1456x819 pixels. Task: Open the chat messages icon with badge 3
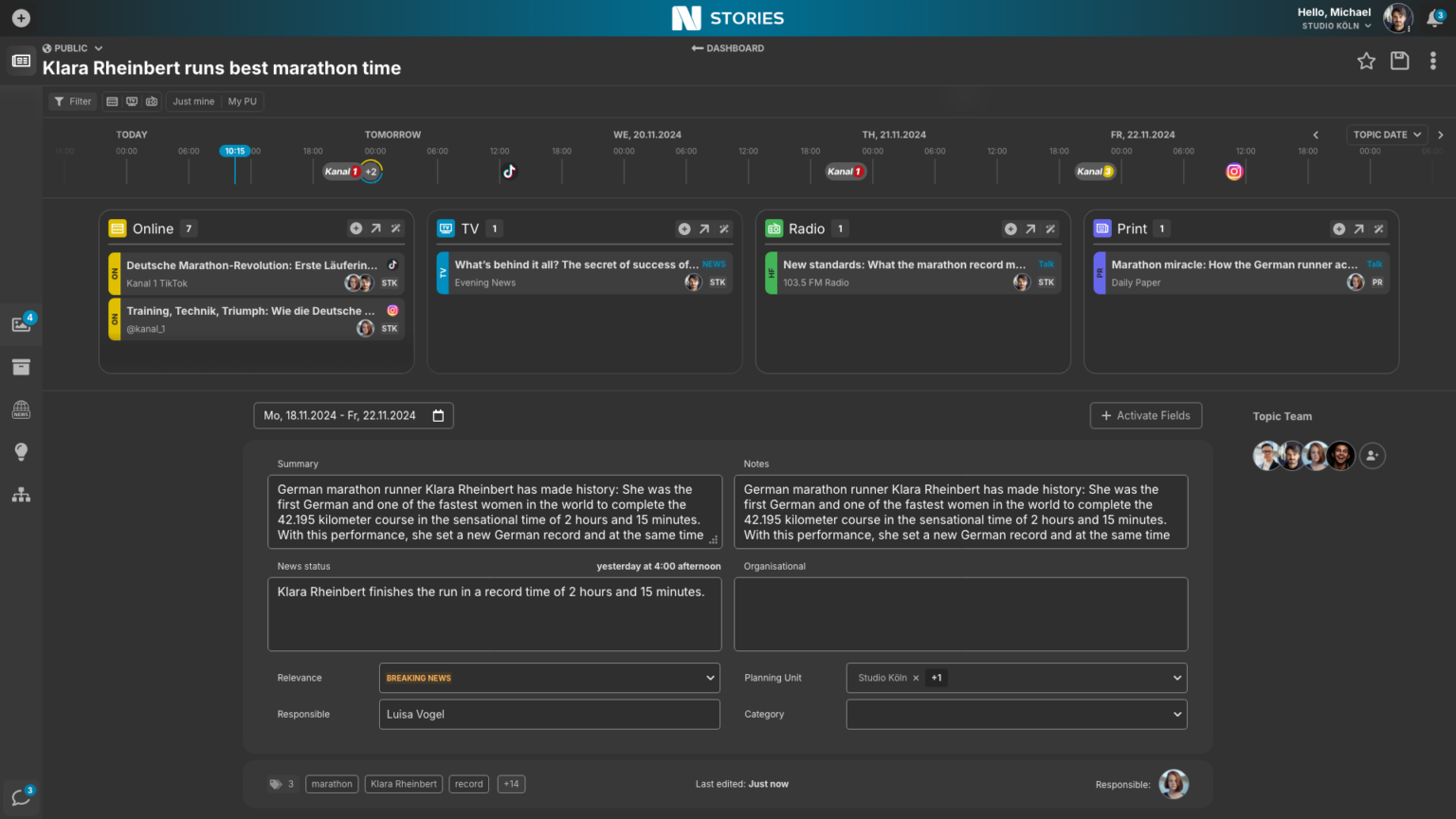(x=21, y=796)
